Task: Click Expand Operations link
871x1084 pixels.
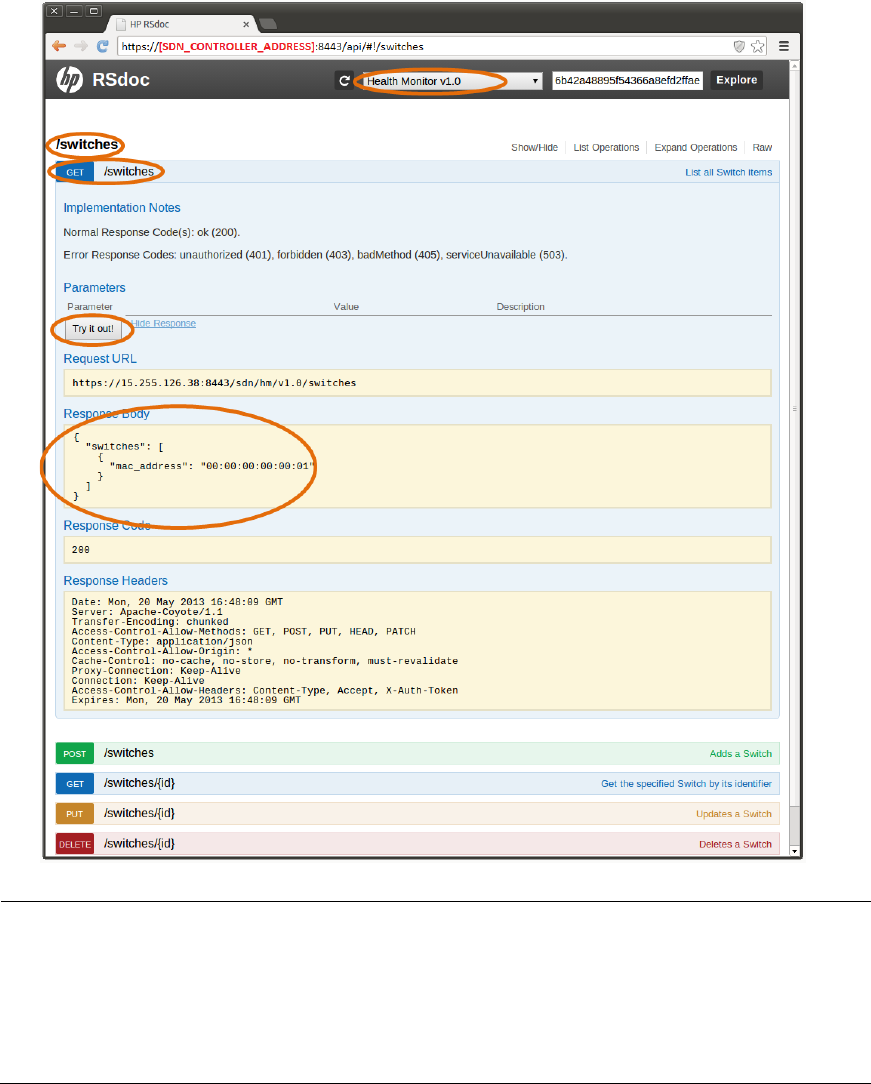Action: click(695, 148)
